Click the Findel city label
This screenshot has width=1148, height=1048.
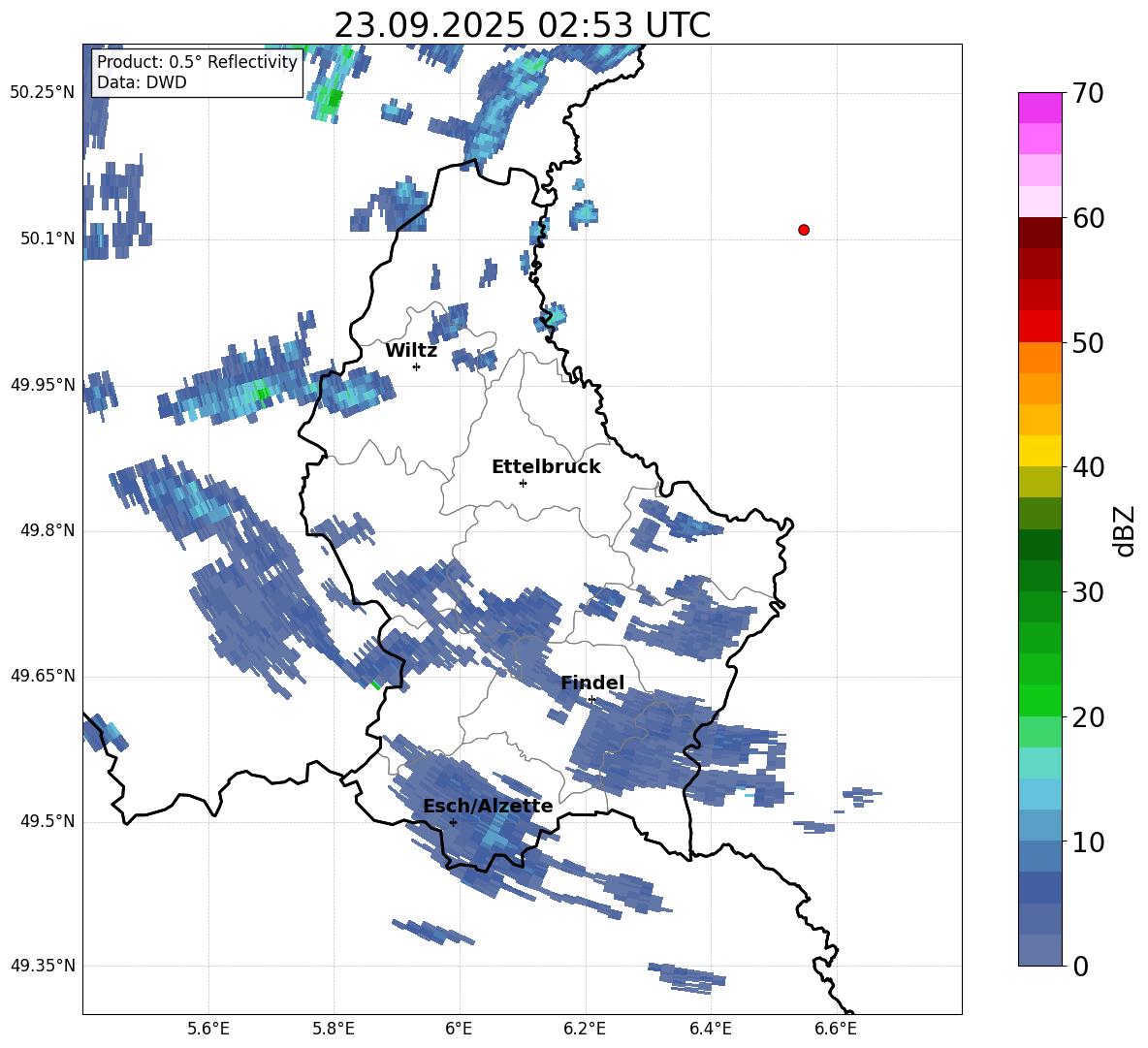click(592, 683)
